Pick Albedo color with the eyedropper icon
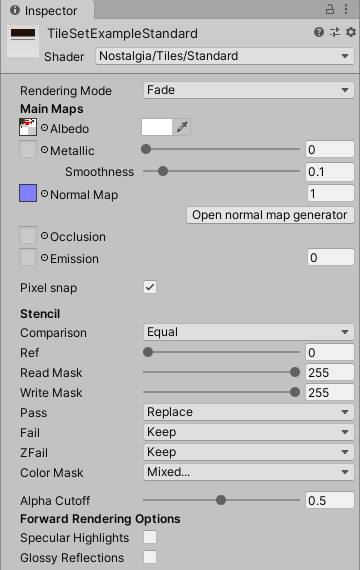The width and height of the screenshot is (360, 570). (182, 127)
